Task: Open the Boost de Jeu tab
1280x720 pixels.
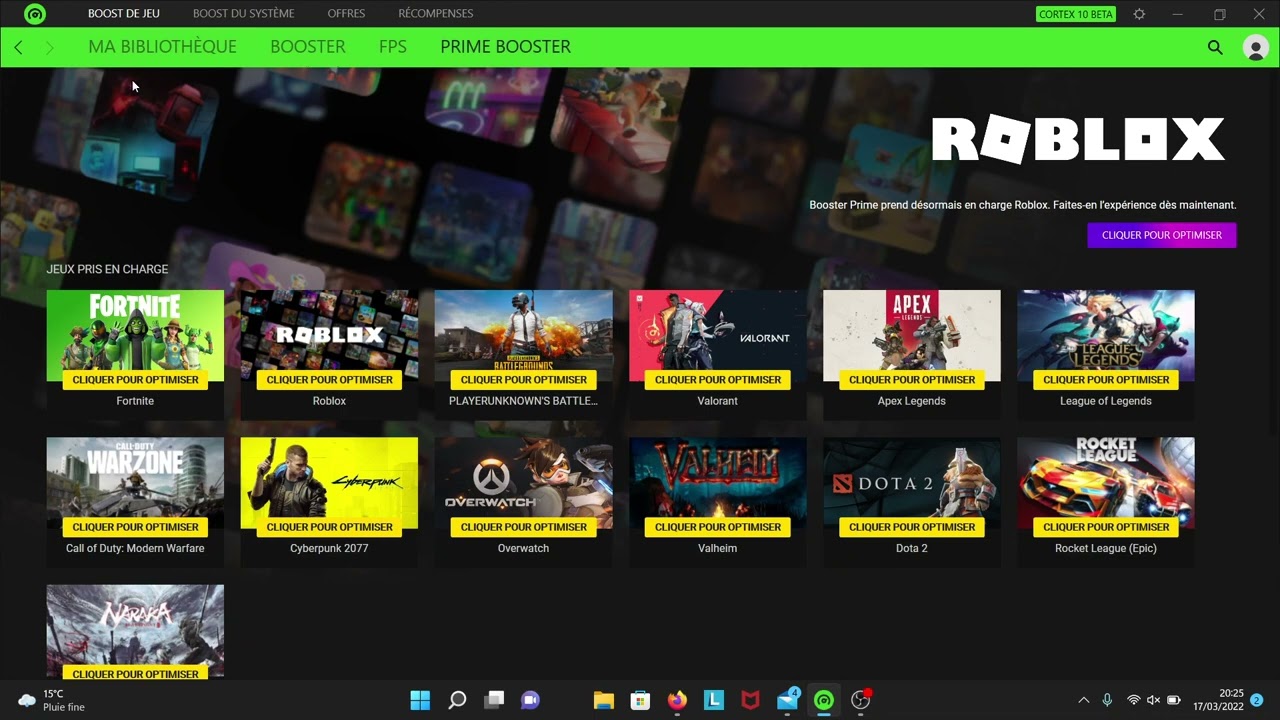Action: tap(124, 14)
